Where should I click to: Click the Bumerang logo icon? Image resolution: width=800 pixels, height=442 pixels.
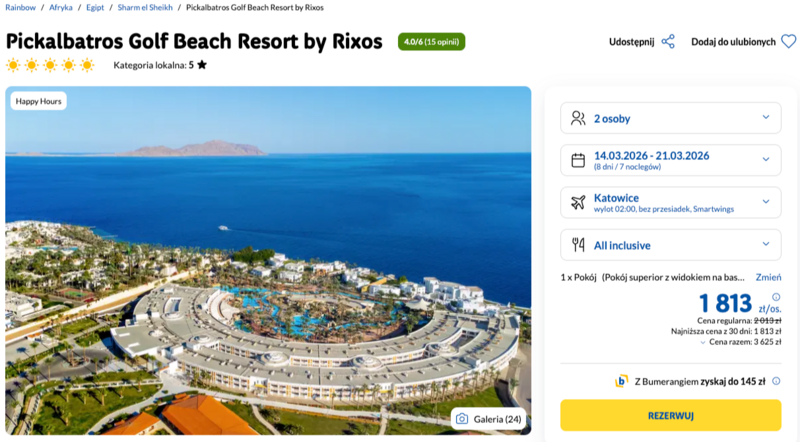pos(622,381)
